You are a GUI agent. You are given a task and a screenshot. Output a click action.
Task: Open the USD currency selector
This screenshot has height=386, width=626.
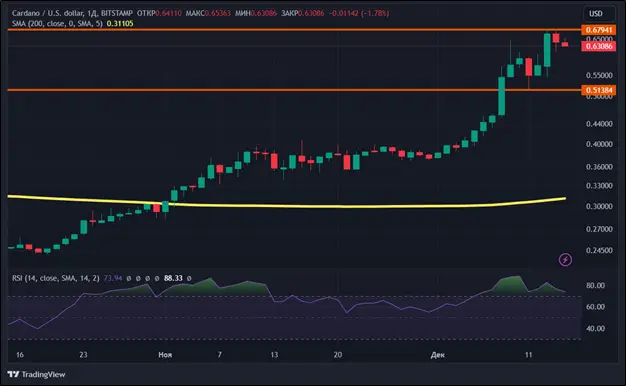tap(596, 14)
